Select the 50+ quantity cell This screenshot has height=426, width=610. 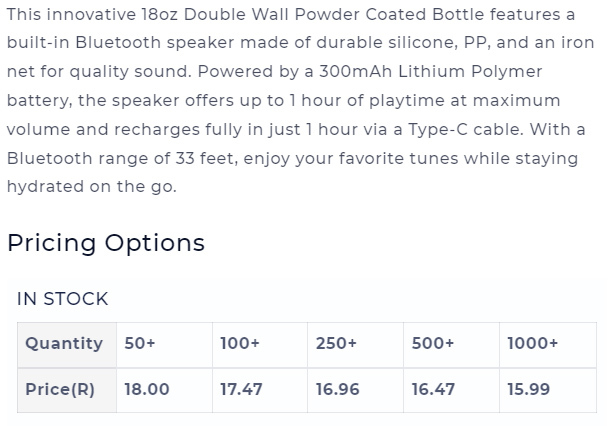coord(164,345)
